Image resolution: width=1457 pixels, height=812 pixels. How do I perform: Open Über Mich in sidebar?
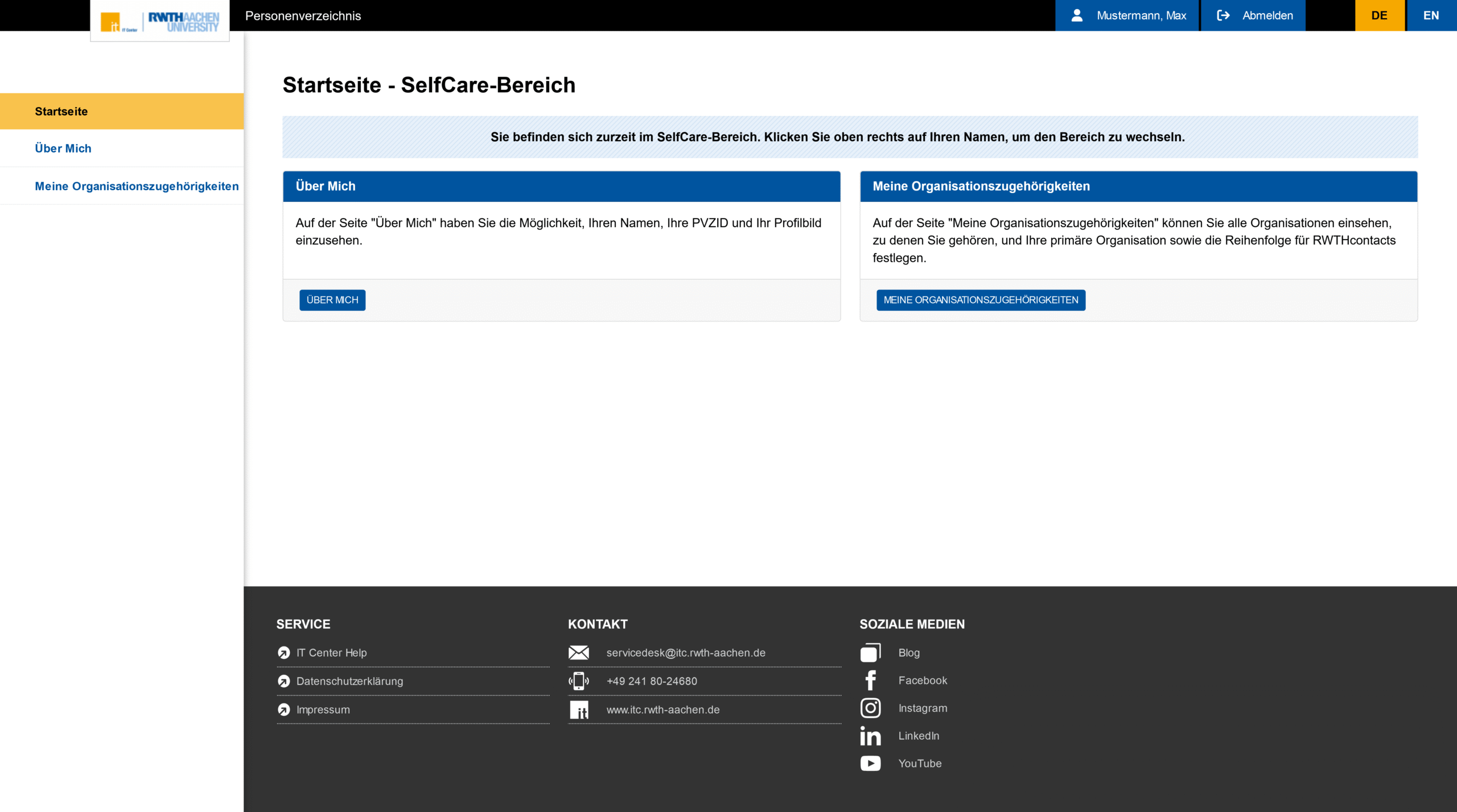click(x=63, y=149)
